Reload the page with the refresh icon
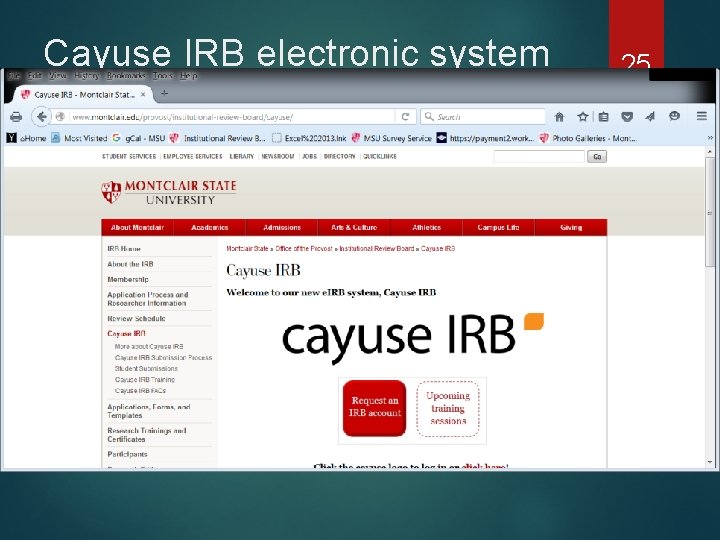720x540 pixels. [405, 117]
